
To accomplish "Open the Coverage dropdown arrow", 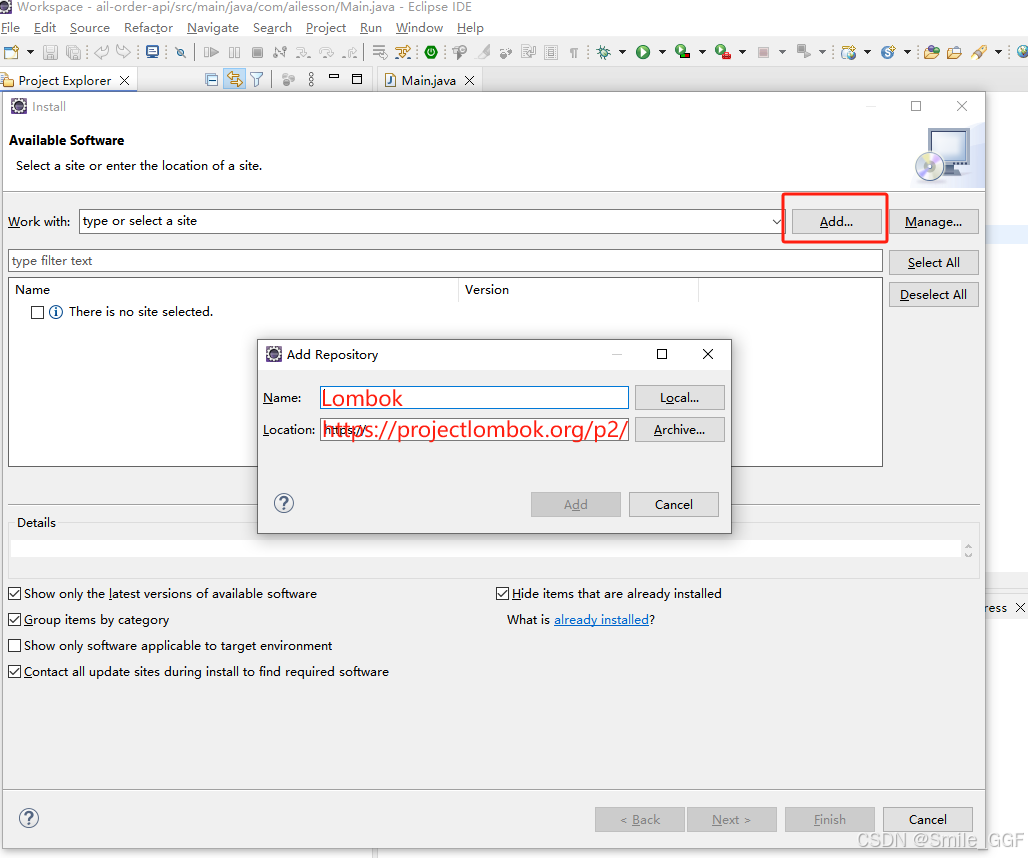I will point(702,52).
